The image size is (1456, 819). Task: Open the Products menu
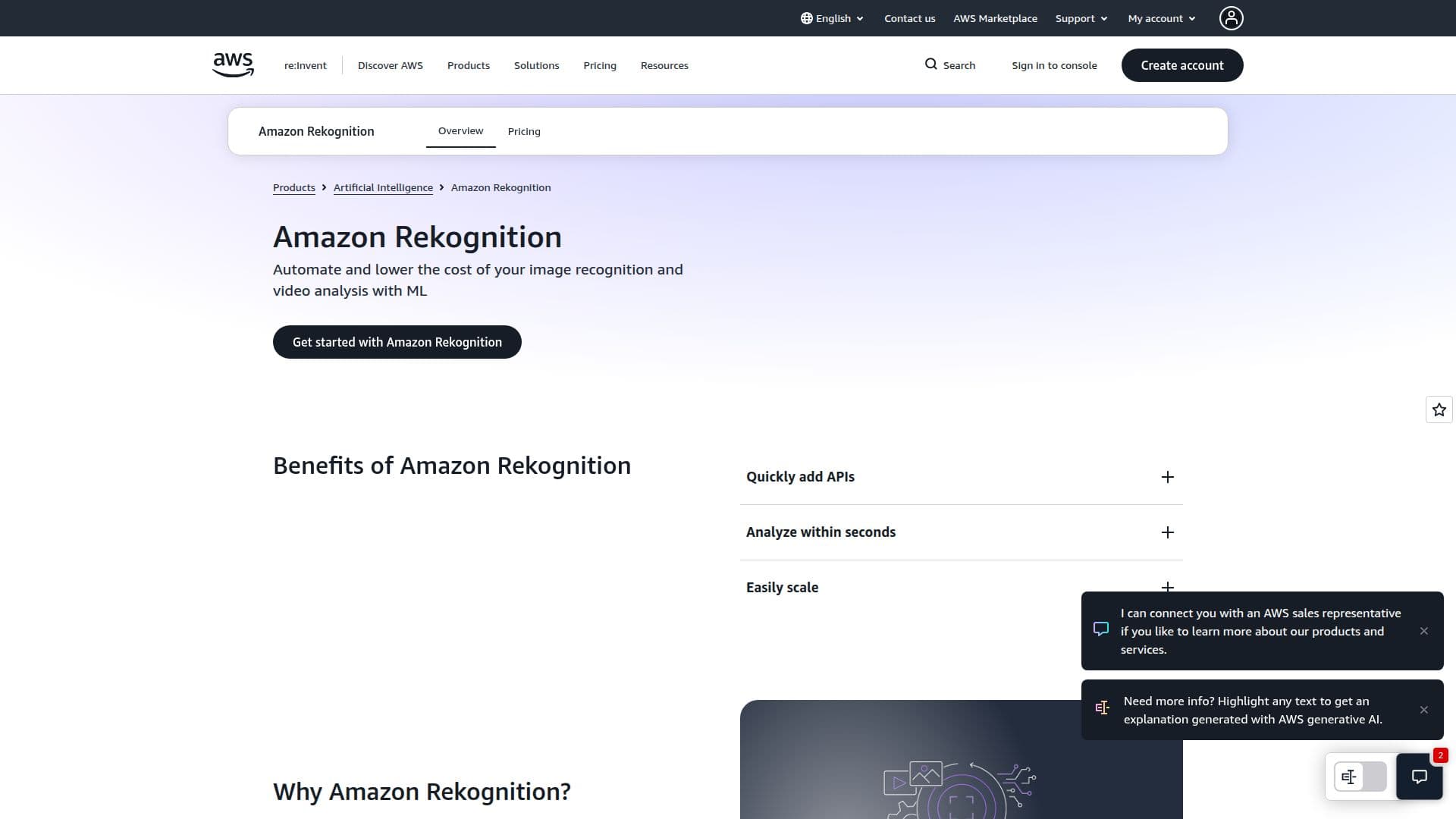point(468,65)
